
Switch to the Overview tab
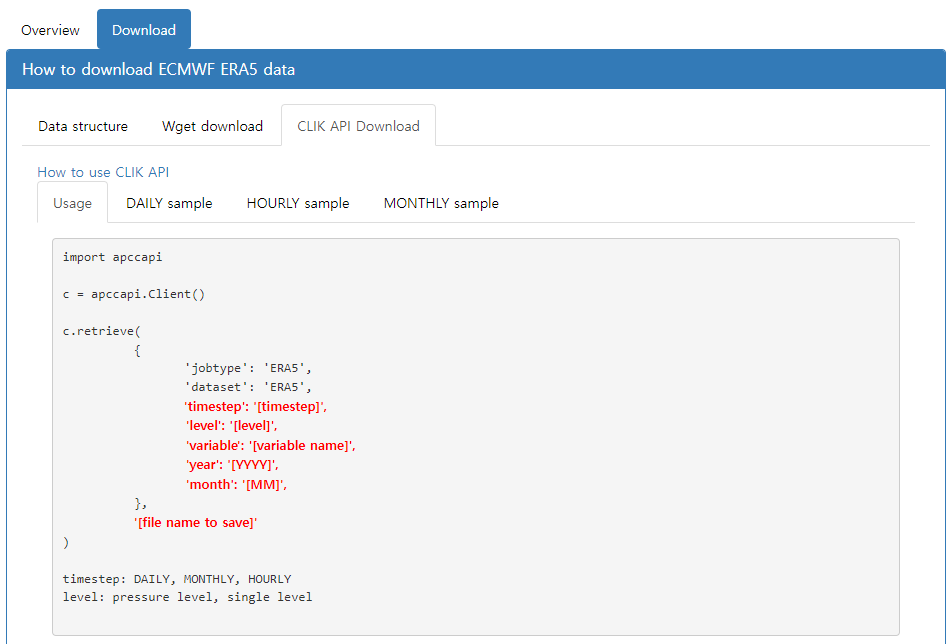coord(50,30)
